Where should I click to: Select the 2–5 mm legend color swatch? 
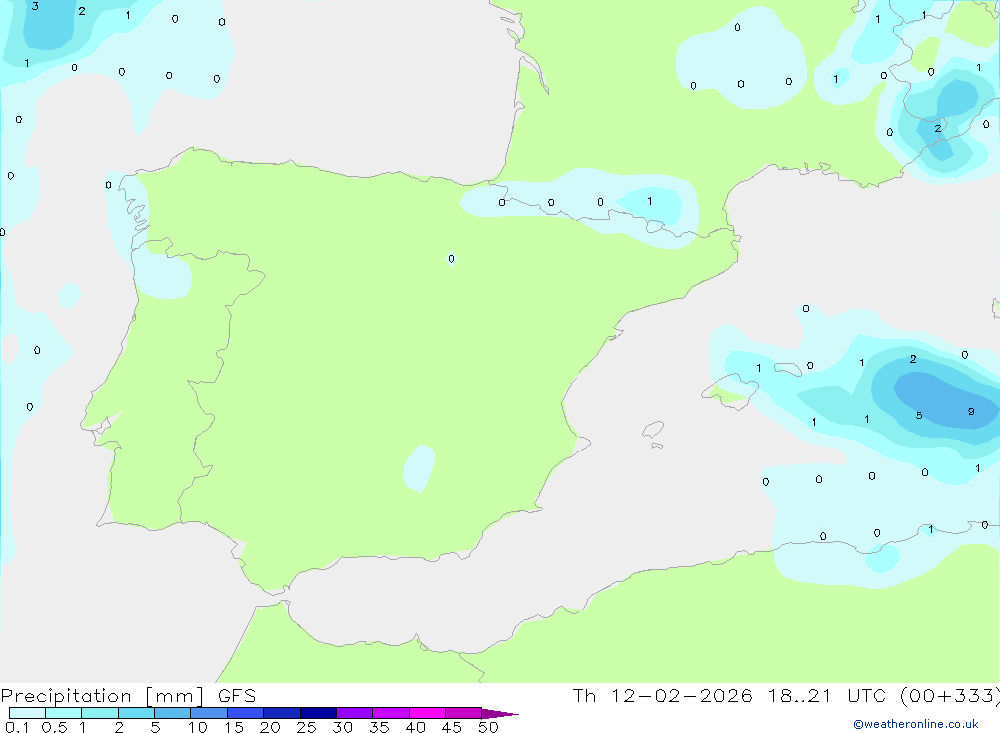(x=136, y=713)
